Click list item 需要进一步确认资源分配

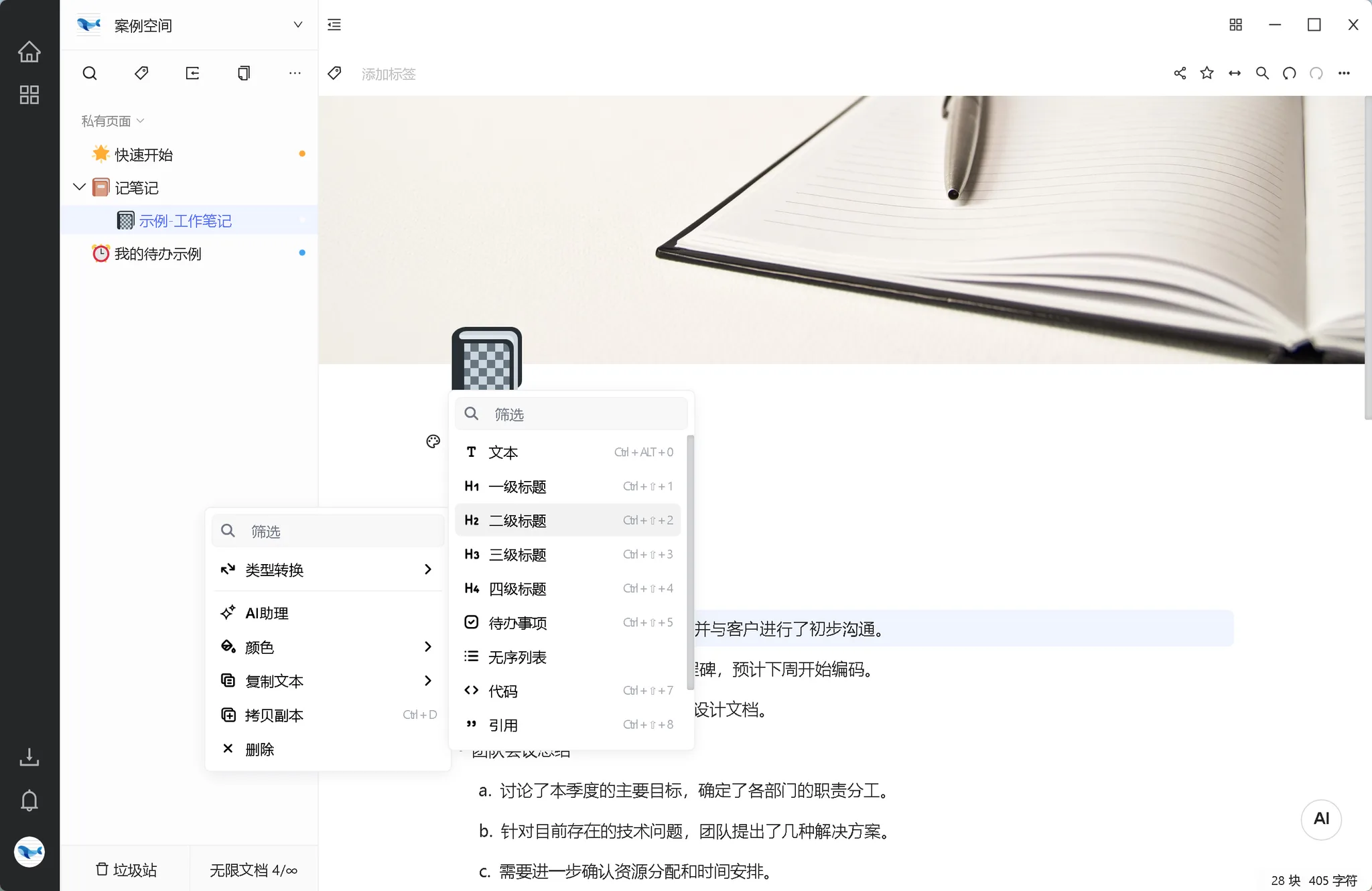point(635,872)
